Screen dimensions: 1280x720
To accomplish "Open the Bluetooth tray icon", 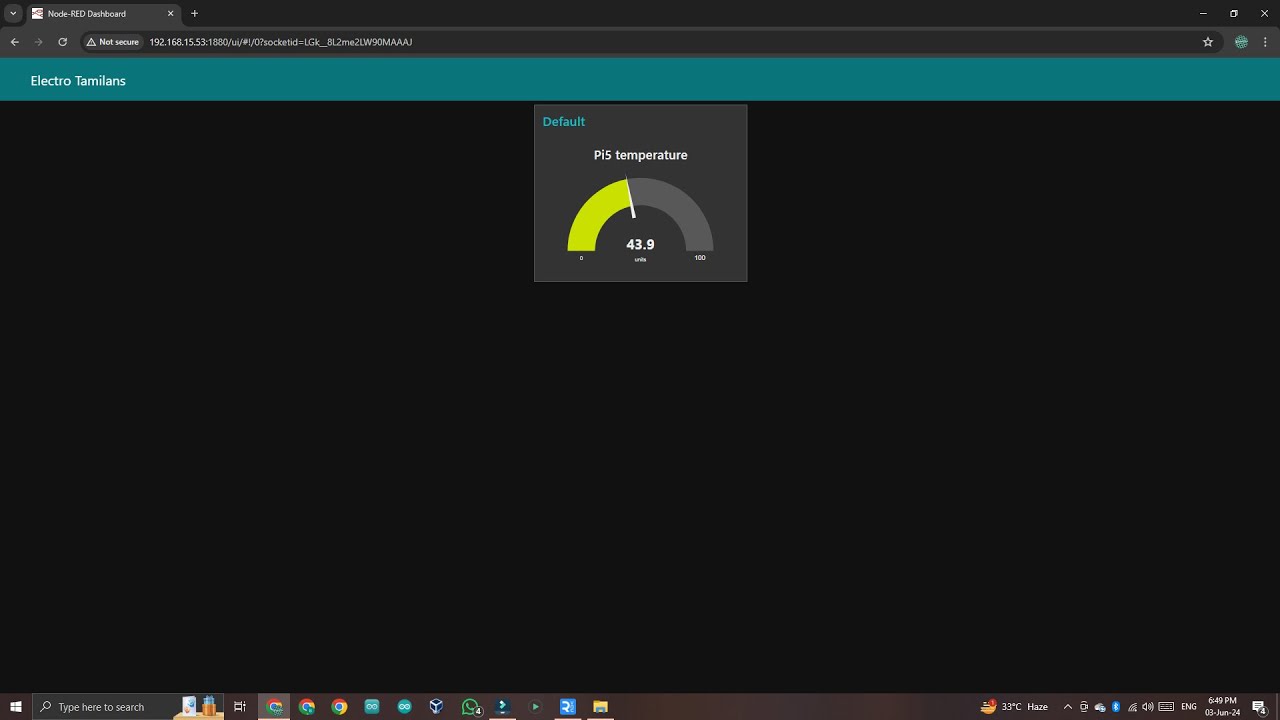I will point(1116,707).
